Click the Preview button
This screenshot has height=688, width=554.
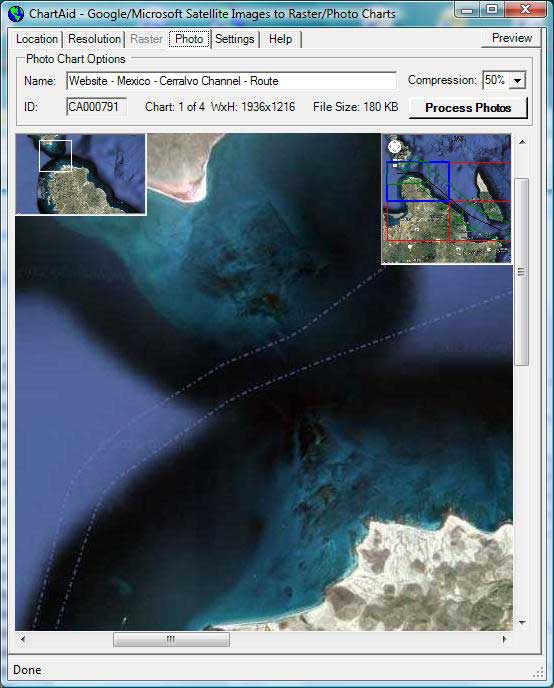point(511,38)
